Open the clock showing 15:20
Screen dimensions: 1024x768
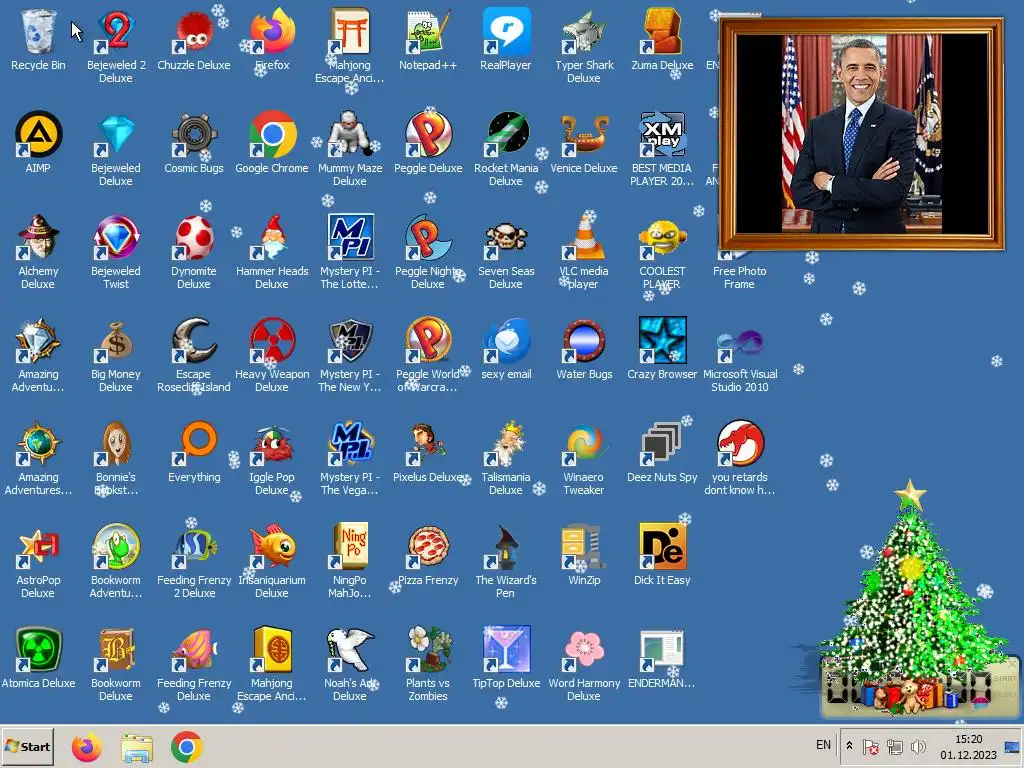point(968,746)
